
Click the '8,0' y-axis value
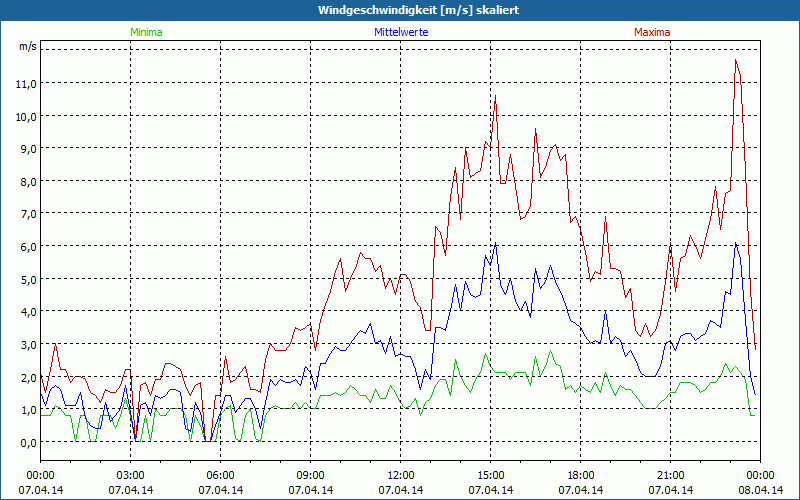click(x=28, y=182)
